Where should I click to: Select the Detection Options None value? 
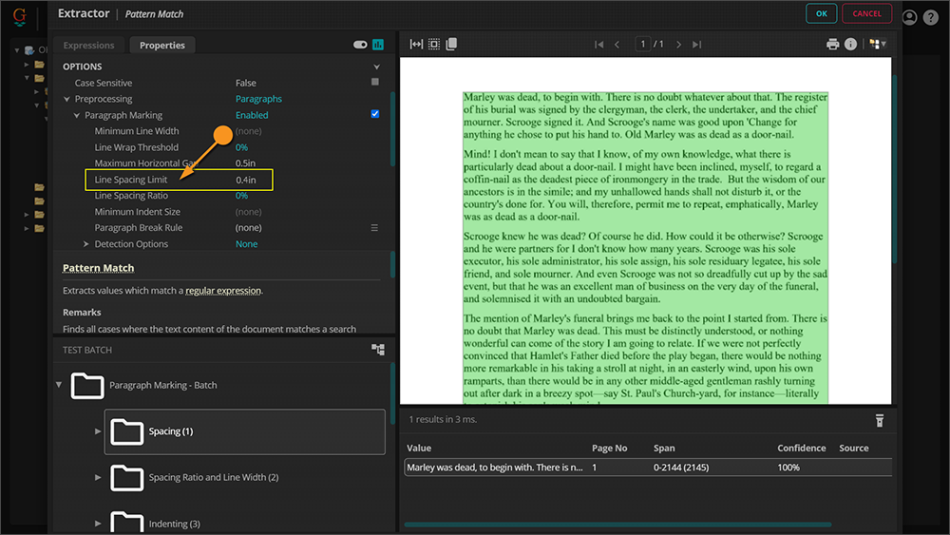pyautogui.click(x=246, y=244)
